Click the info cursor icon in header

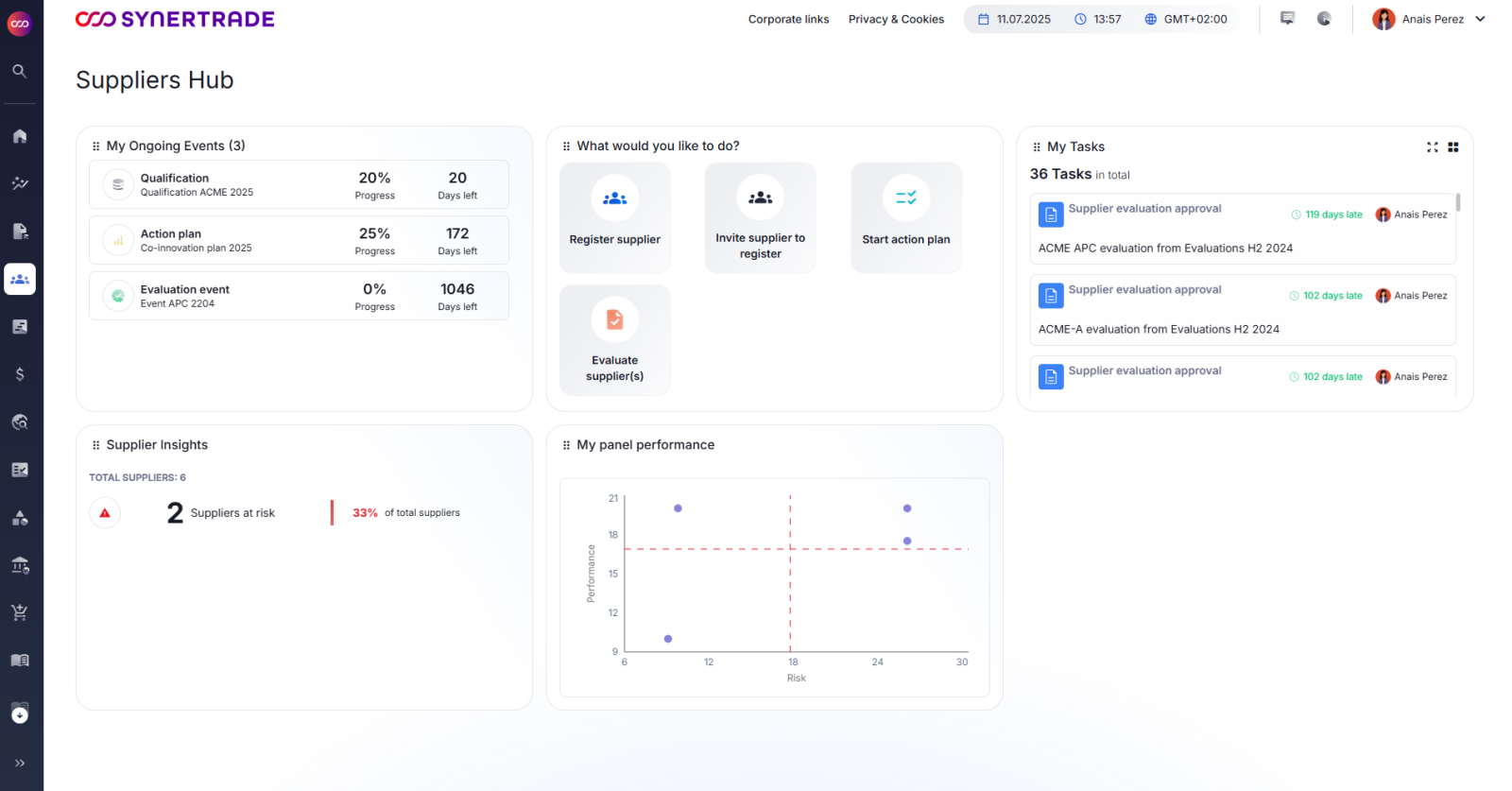pos(1324,18)
